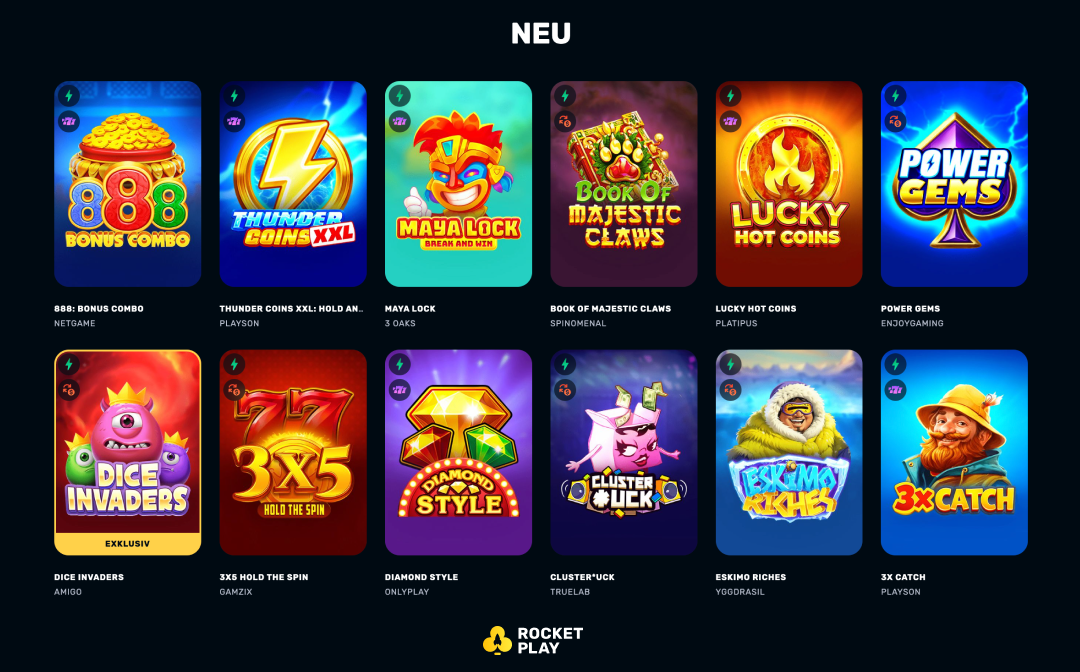
Task: Click the slot icon on 3x Catch card
Action: point(895,390)
